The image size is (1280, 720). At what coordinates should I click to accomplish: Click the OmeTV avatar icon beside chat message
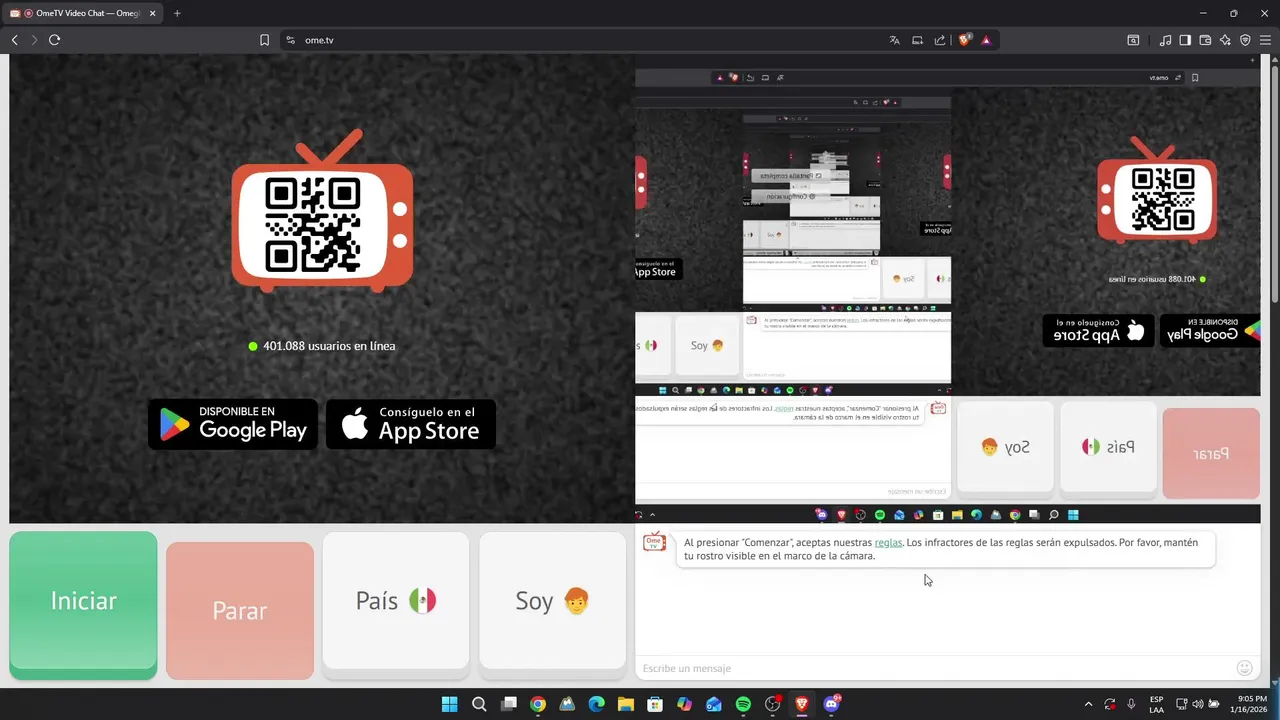[655, 542]
